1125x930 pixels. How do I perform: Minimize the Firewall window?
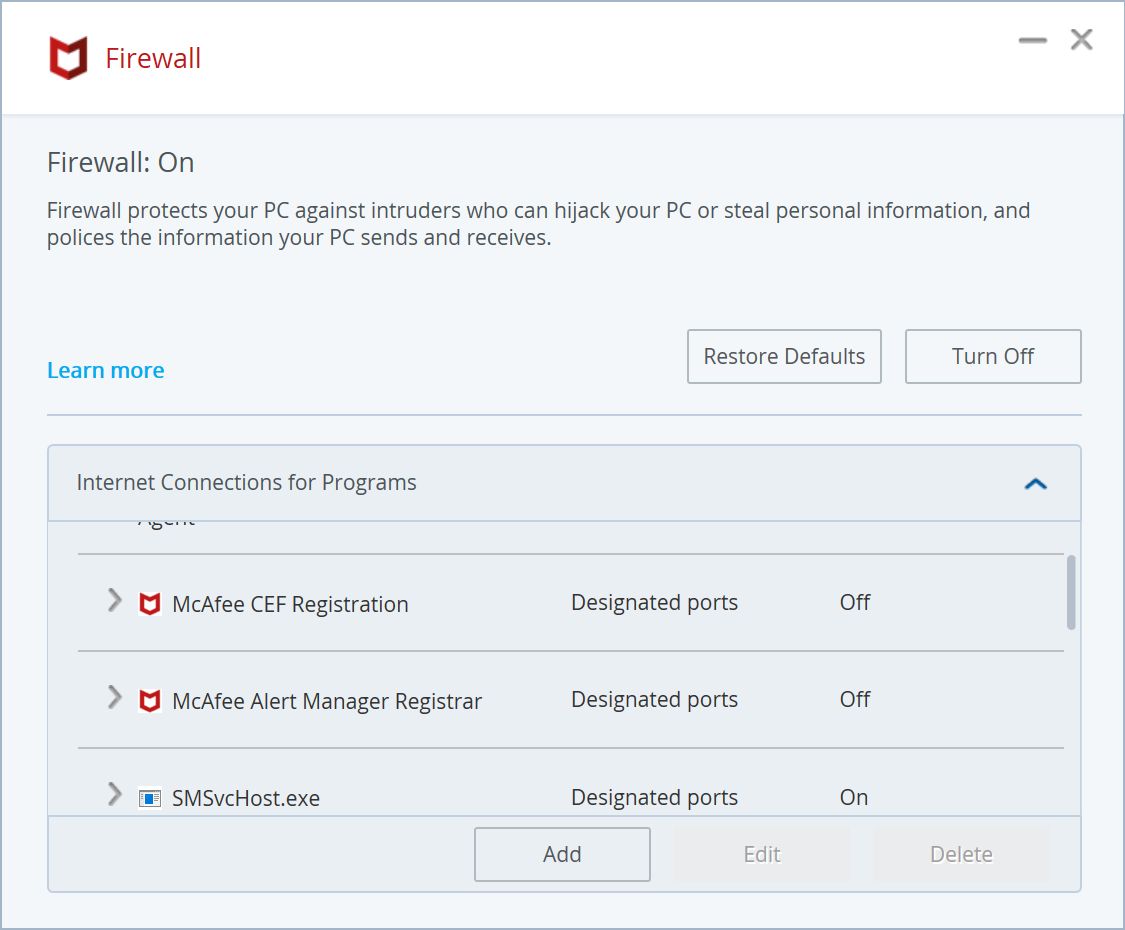[x=1032, y=40]
